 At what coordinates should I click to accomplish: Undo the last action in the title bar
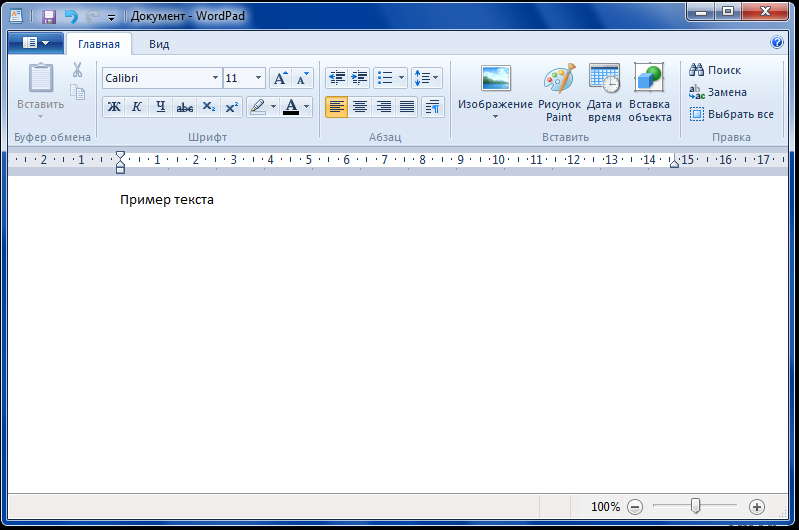point(71,16)
